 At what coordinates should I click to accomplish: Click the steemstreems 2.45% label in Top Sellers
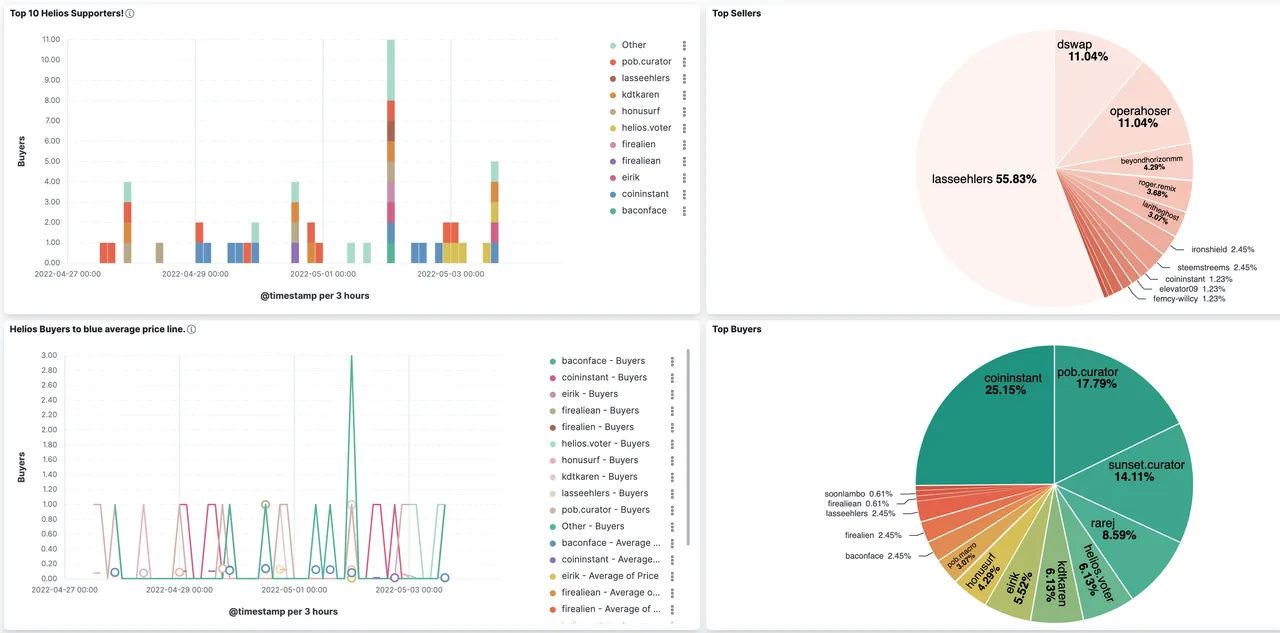1216,267
